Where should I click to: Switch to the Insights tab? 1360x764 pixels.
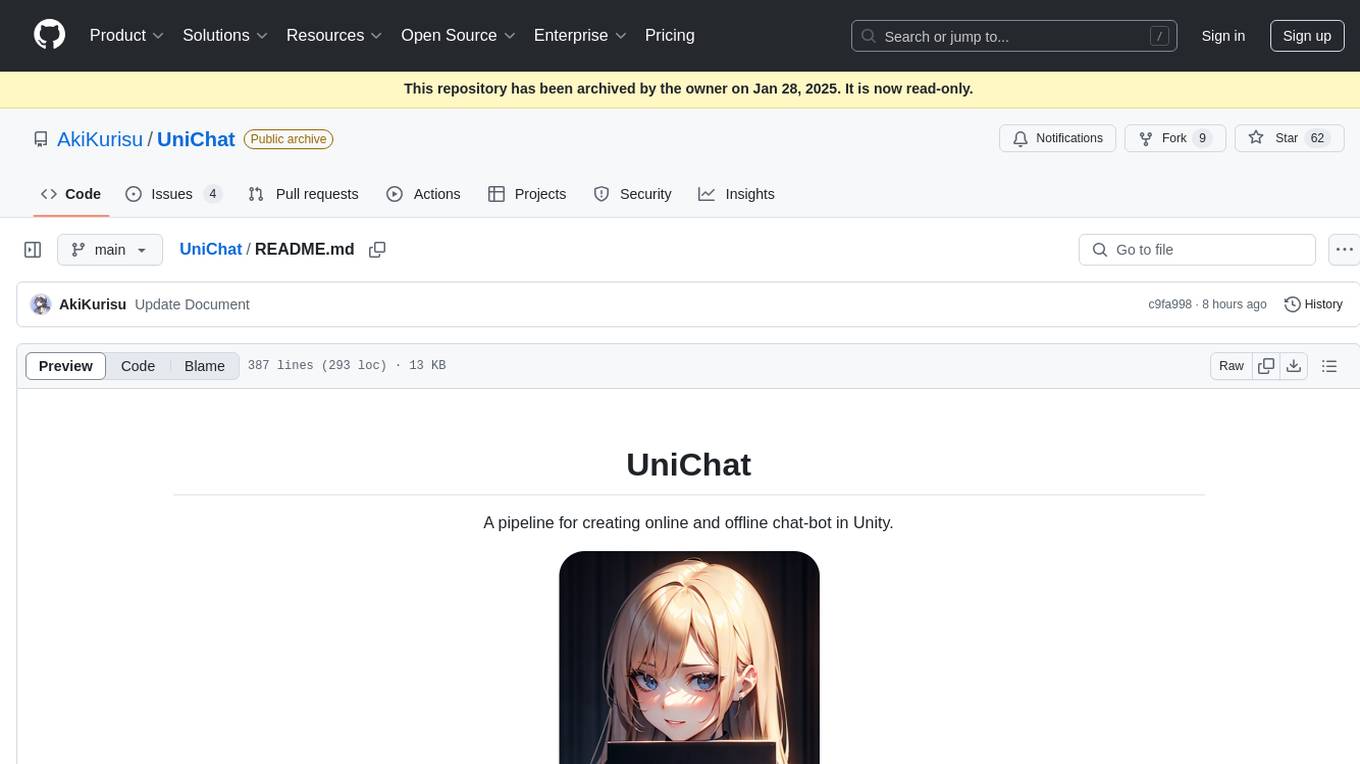tap(736, 194)
